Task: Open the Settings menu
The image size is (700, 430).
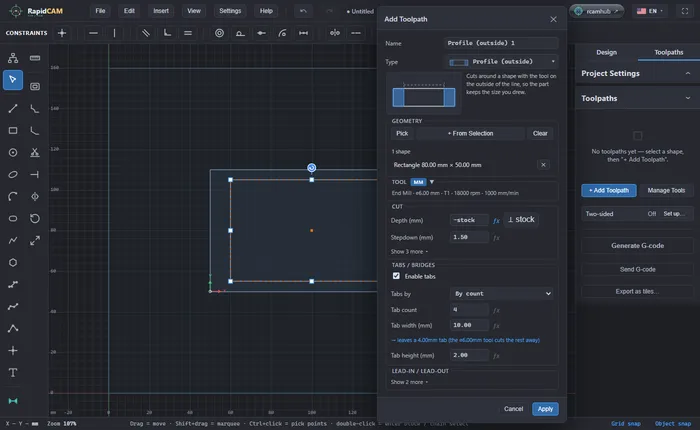Action: [x=230, y=11]
